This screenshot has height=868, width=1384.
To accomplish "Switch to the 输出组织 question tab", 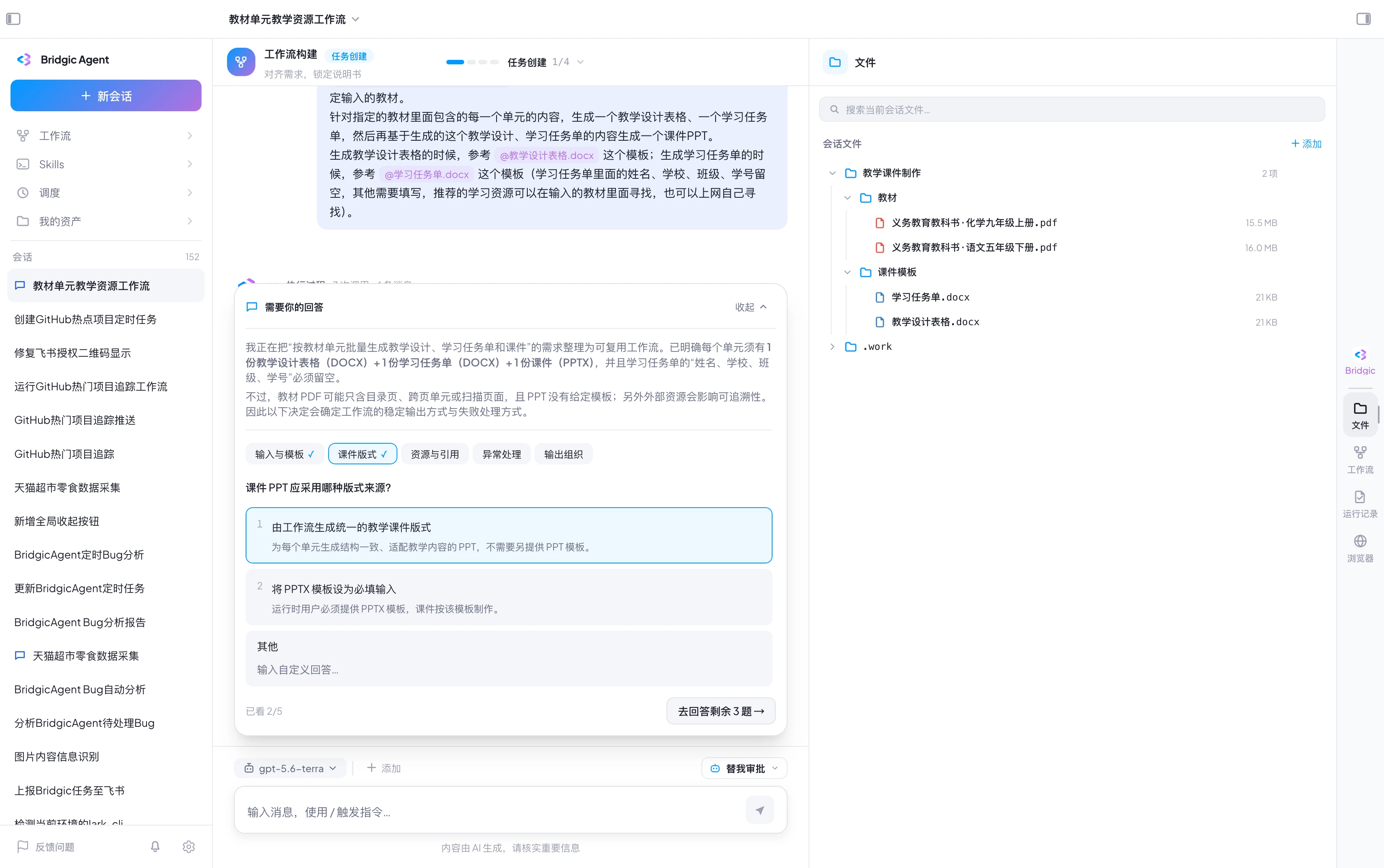I will click(563, 454).
